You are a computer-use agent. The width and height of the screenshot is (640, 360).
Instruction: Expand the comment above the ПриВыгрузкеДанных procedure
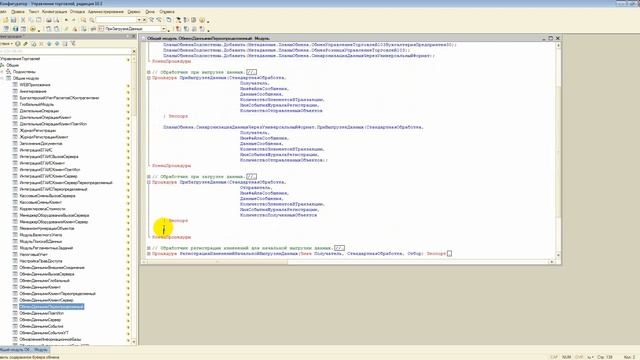pyautogui.click(x=149, y=72)
